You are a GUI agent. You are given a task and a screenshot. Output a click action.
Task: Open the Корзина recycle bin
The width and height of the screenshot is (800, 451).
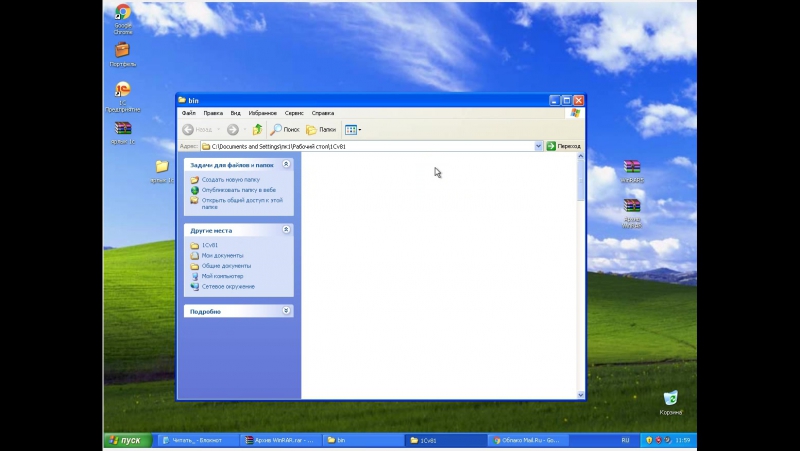click(x=670, y=403)
